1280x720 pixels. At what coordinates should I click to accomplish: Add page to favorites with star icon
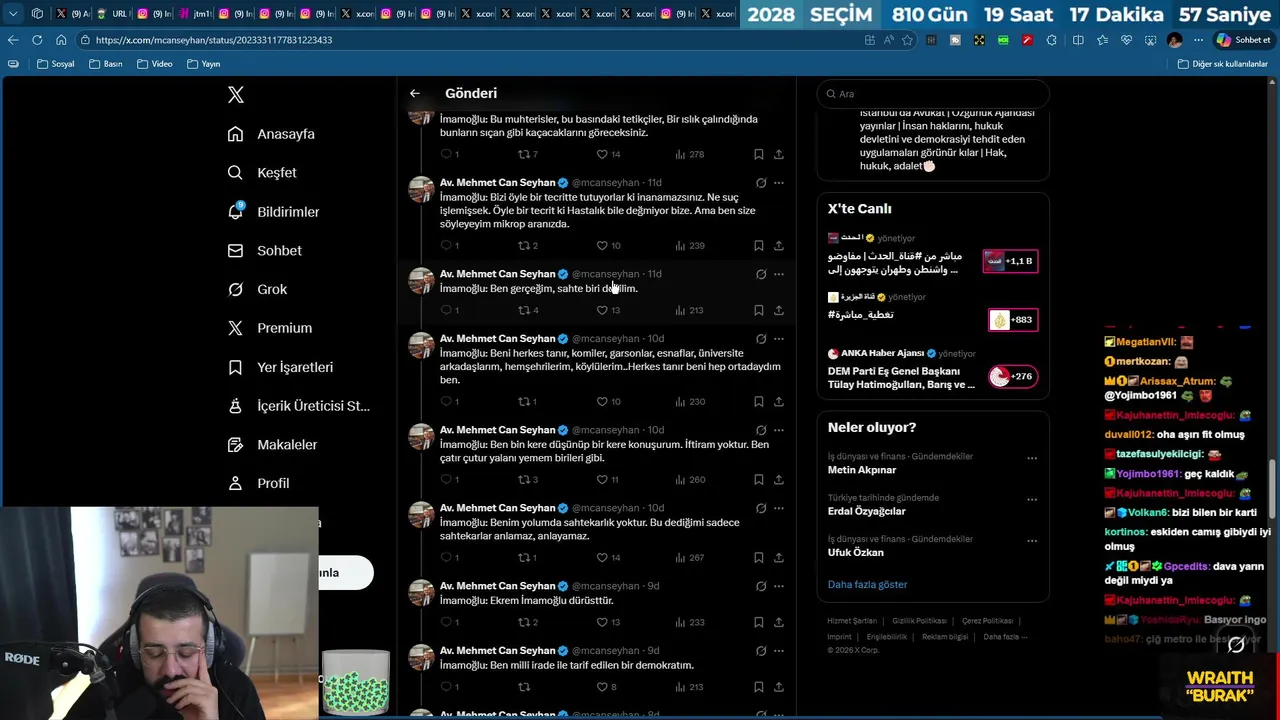coord(907,40)
